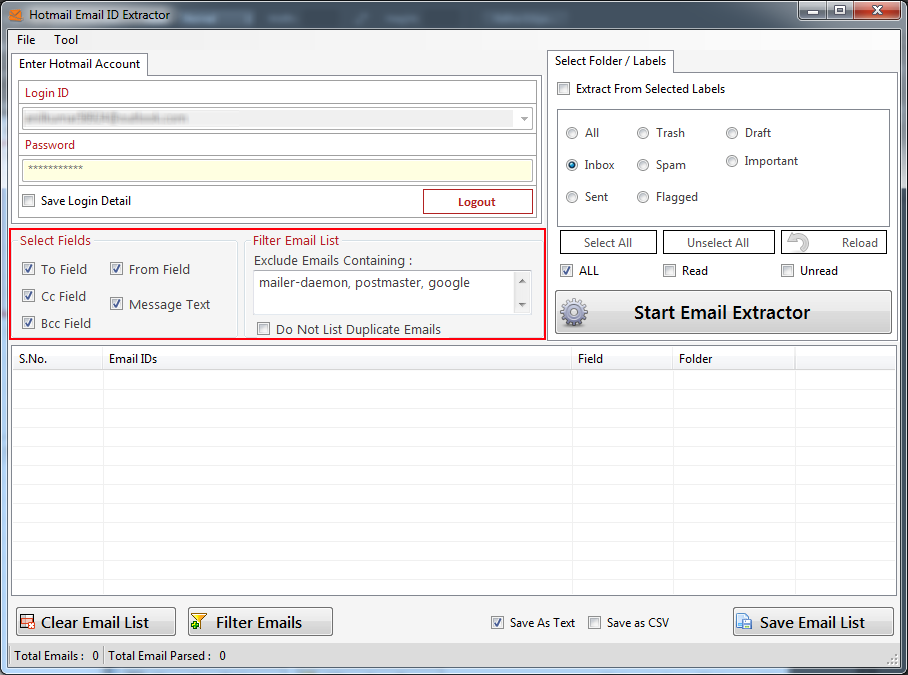Click the exclude box scroll up arrow
This screenshot has height=675, width=908.
[x=522, y=281]
